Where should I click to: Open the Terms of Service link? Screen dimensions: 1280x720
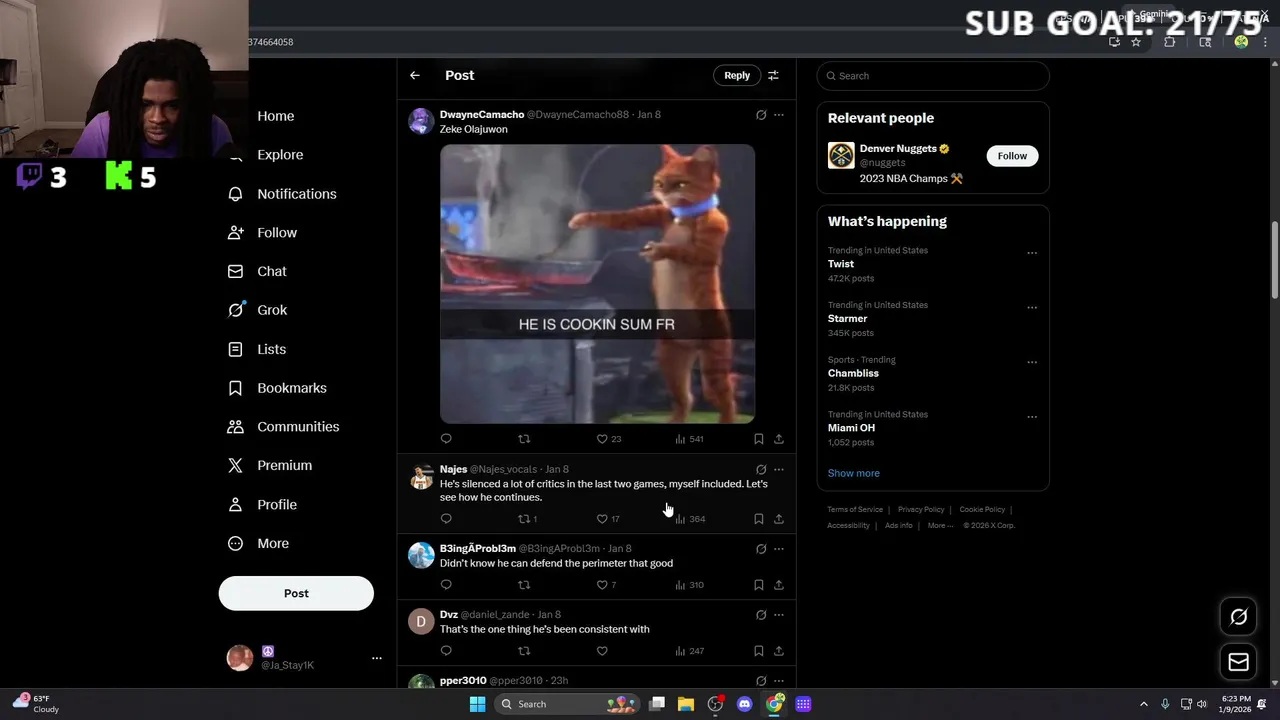tap(855, 510)
